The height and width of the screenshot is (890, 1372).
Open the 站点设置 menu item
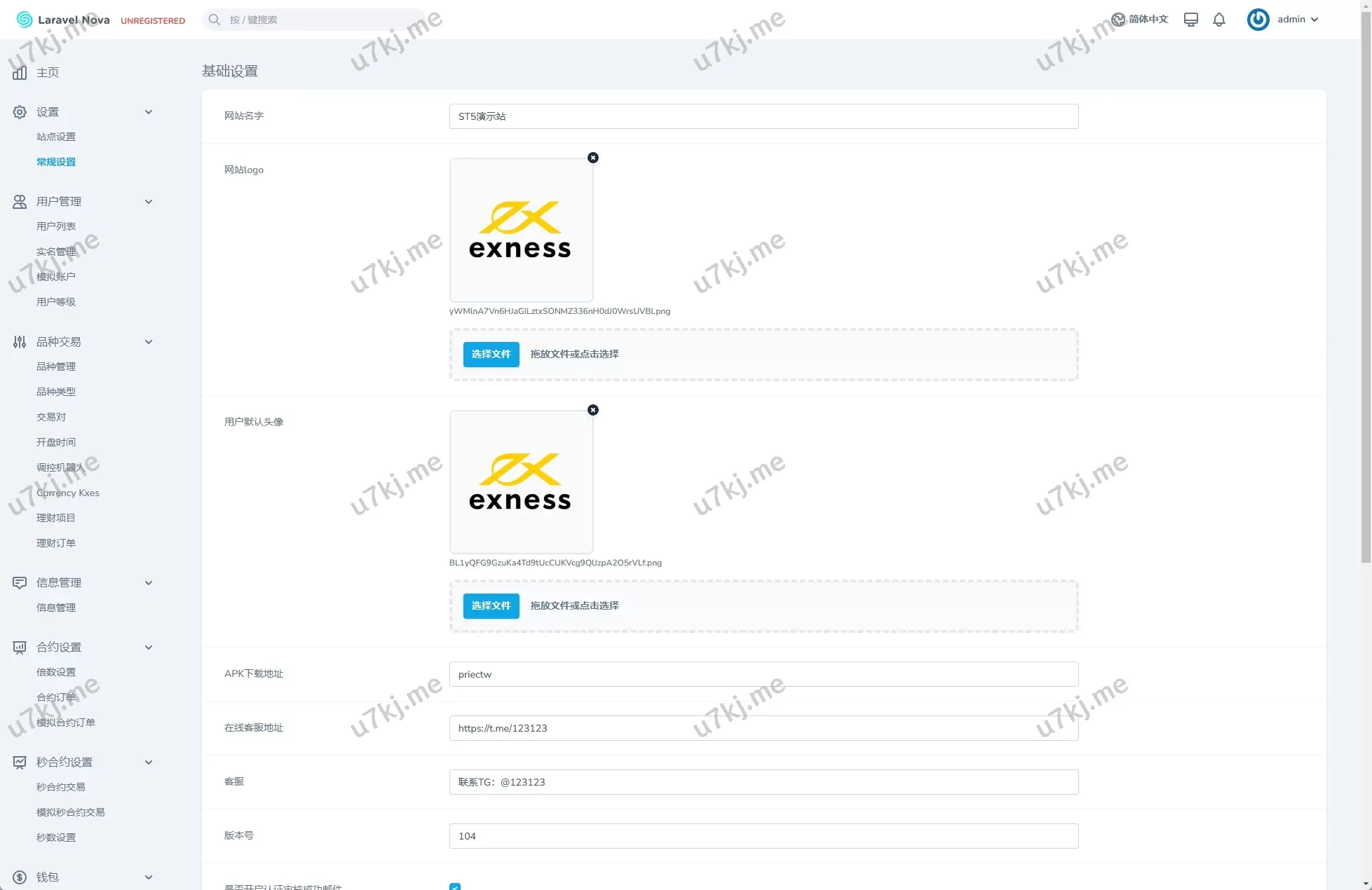[x=56, y=137]
